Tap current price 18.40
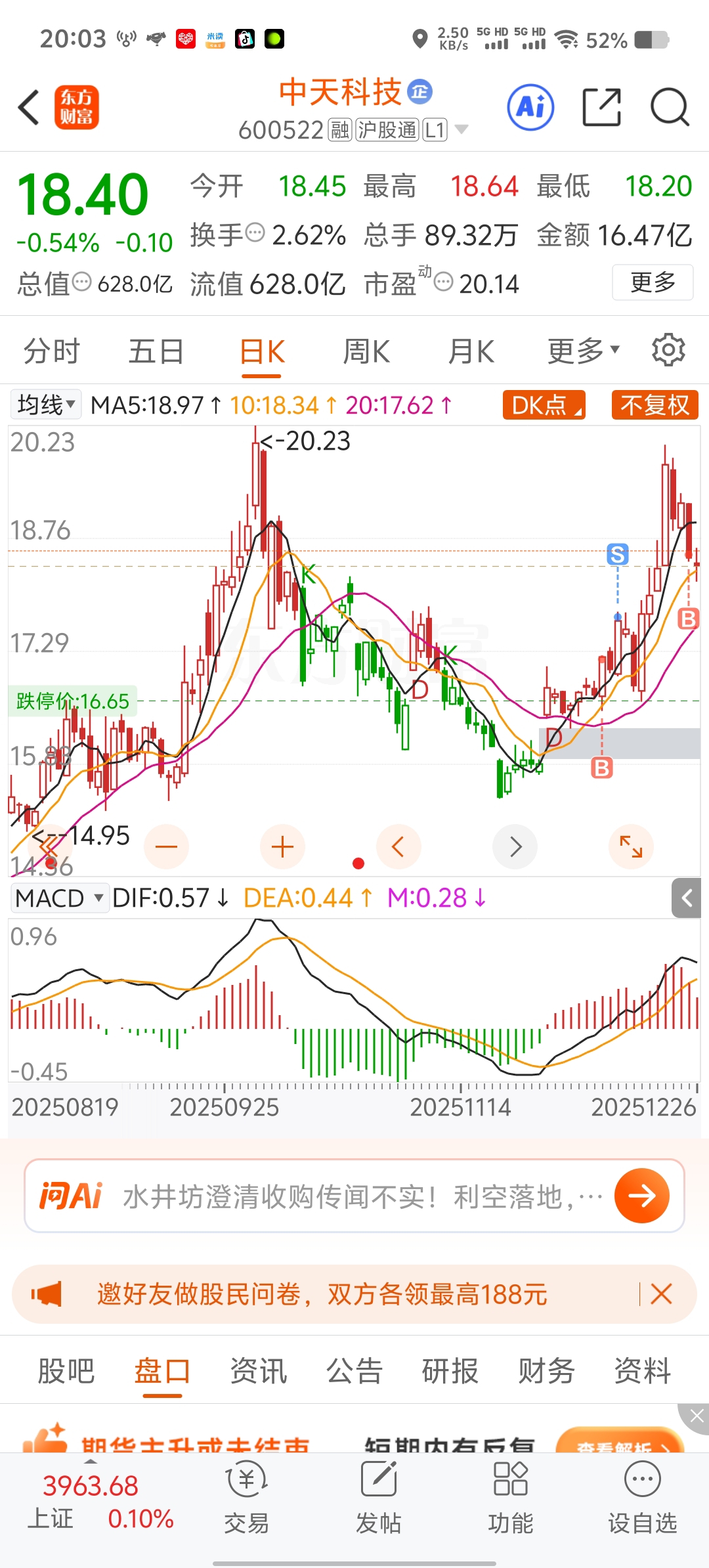Screen dimensions: 709x1568 pyautogui.click(x=83, y=194)
